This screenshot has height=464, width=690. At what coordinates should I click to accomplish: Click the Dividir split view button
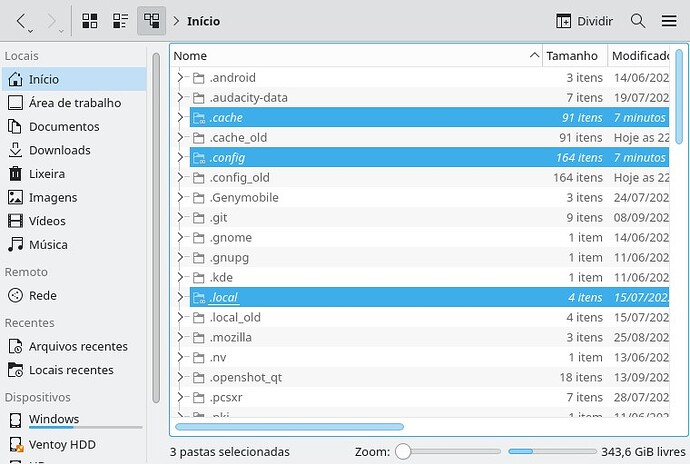(x=584, y=21)
